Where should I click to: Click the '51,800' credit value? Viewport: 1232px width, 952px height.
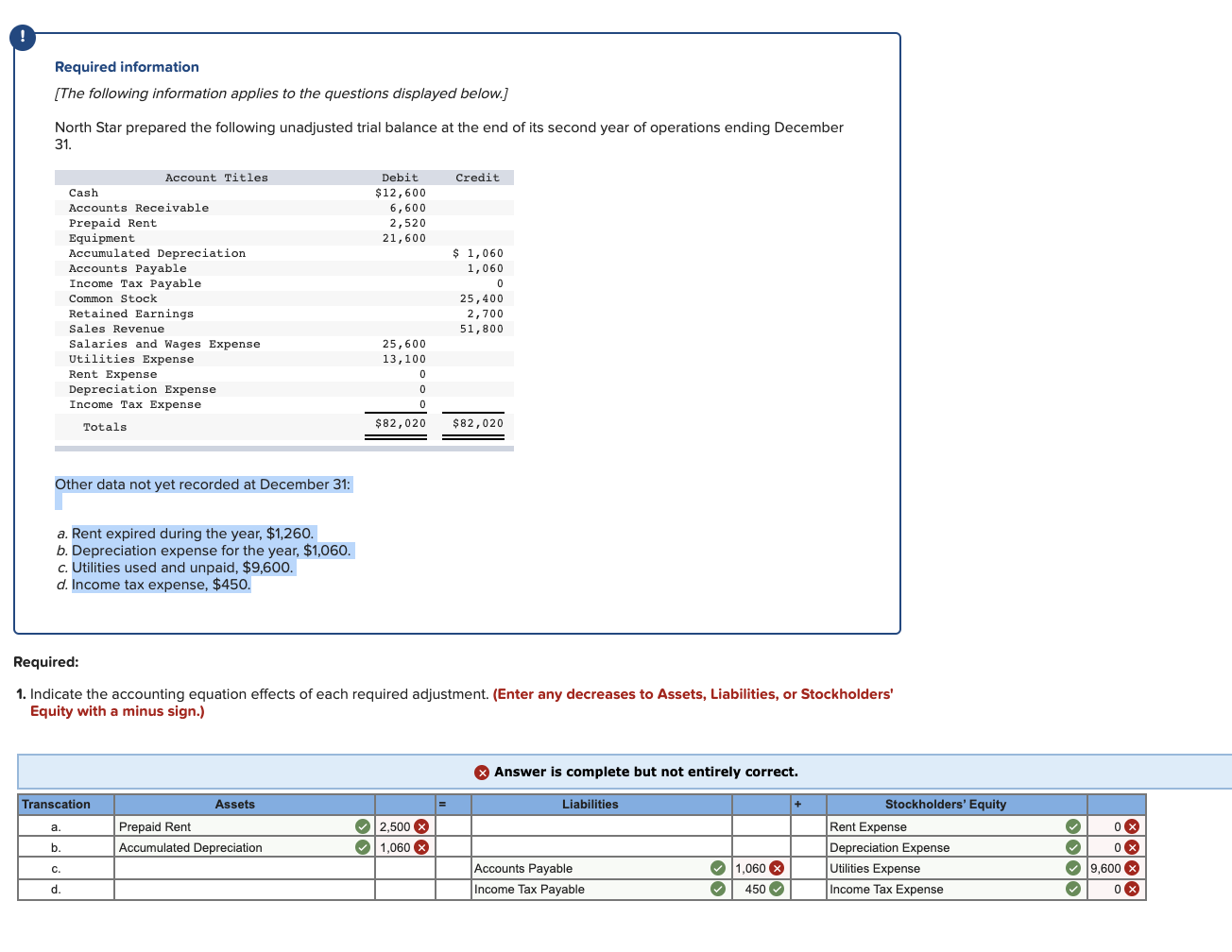click(x=482, y=329)
